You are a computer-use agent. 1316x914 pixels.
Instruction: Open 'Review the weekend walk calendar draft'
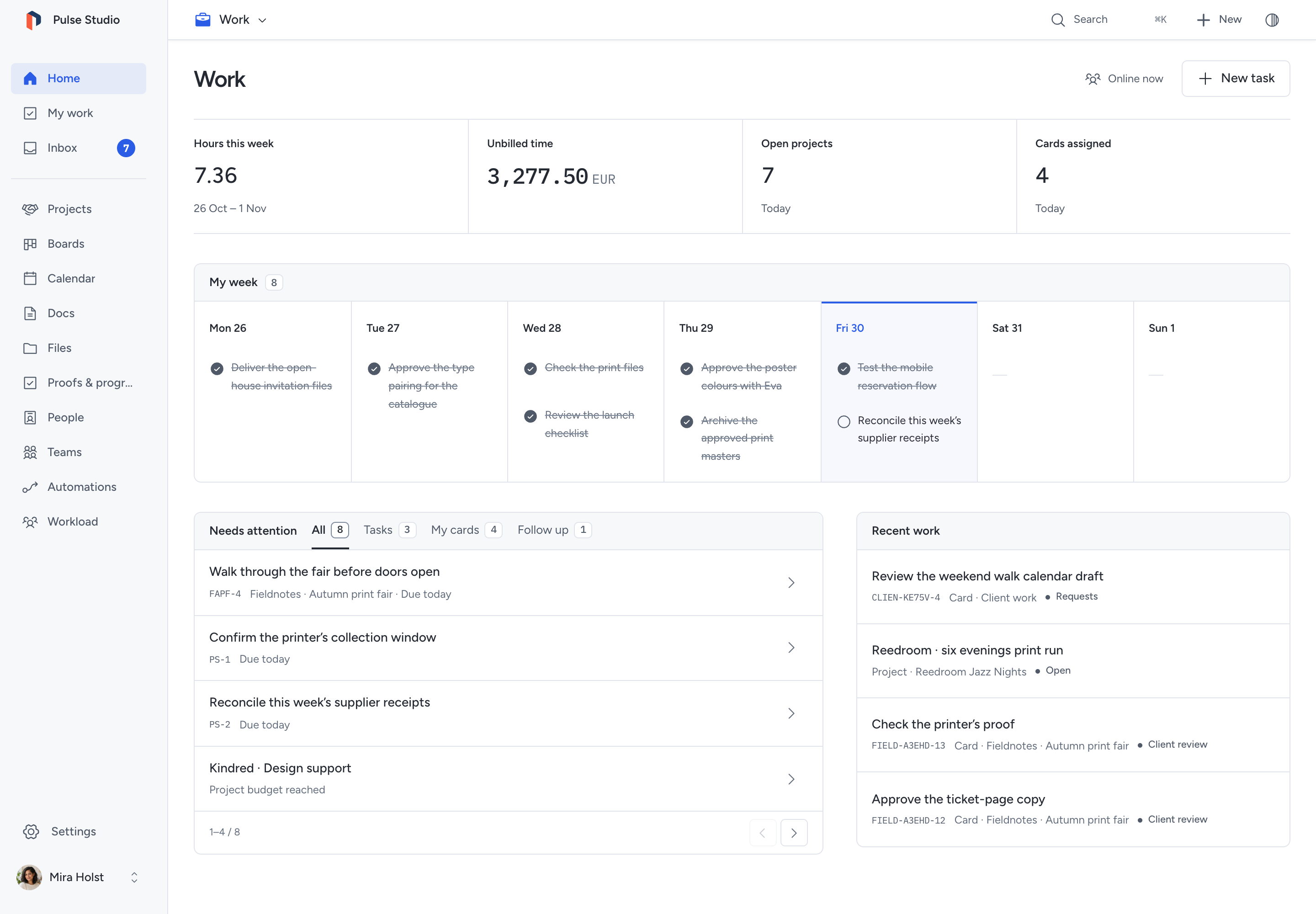1072,586
